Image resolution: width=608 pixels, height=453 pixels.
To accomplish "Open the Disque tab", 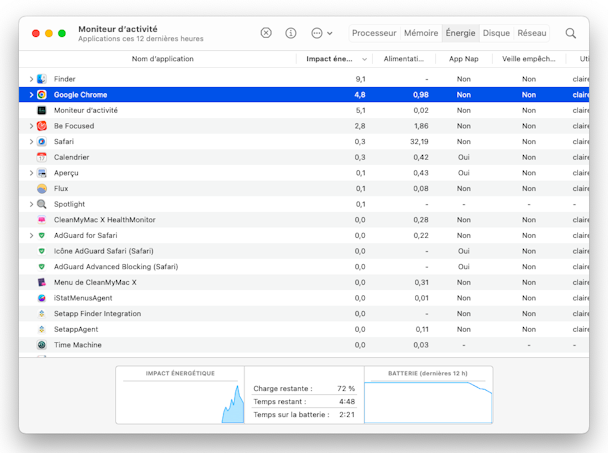I will click(x=496, y=33).
